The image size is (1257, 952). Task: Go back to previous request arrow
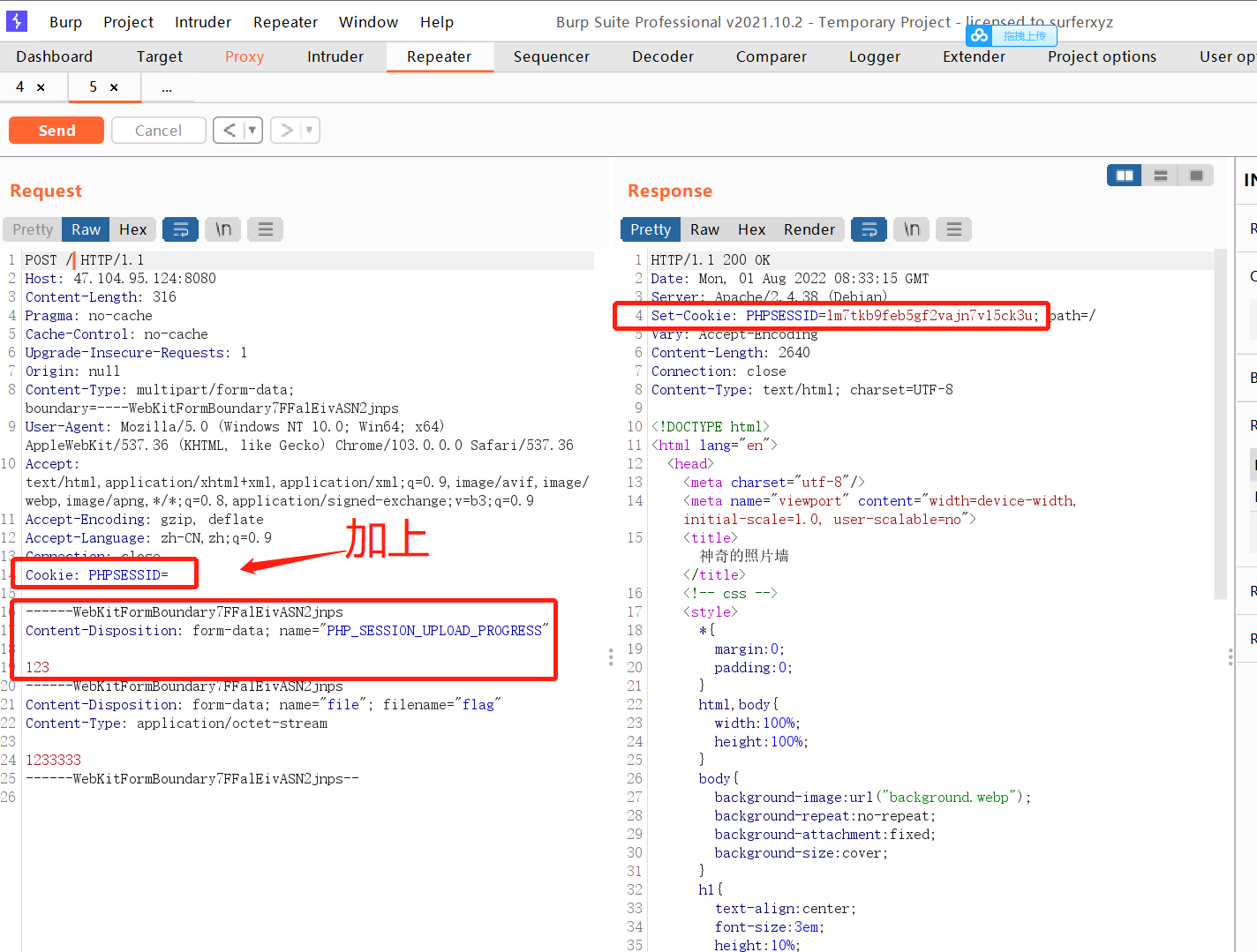point(229,131)
